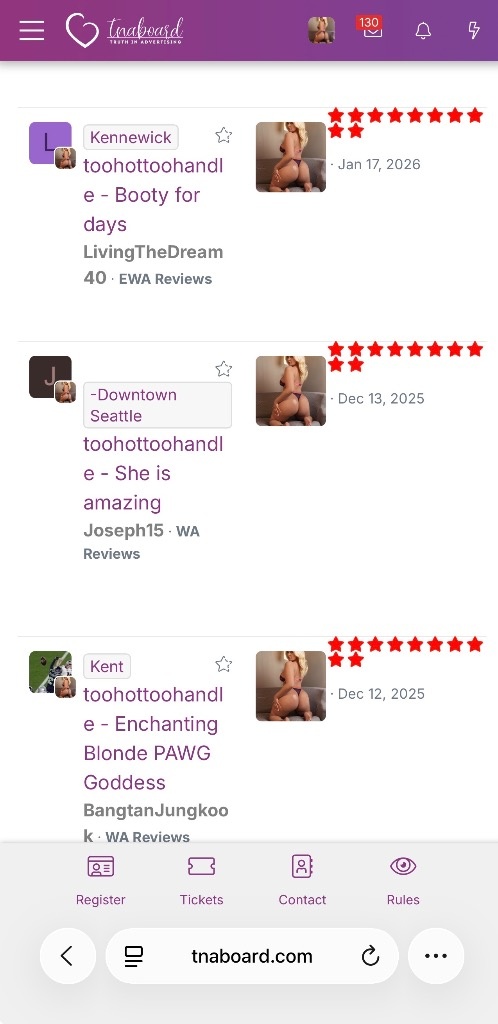Open the browser three-dot more menu
Image resolution: width=498 pixels, height=1024 pixels.
pos(436,956)
